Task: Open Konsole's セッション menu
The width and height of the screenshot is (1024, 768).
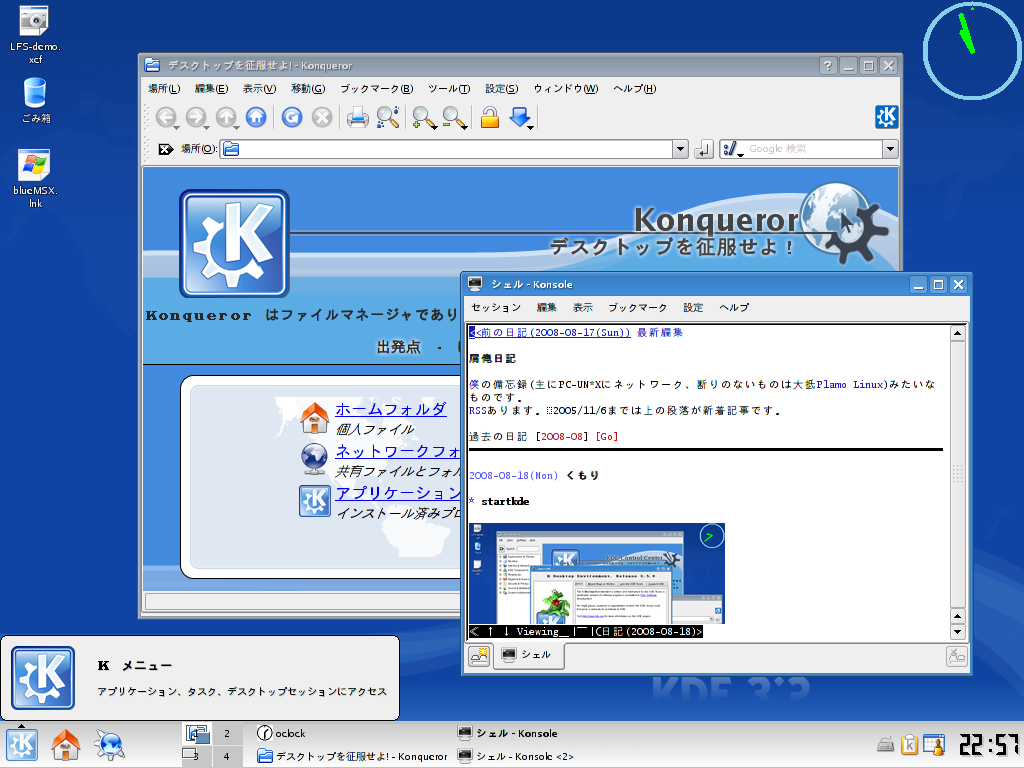Action: 496,308
